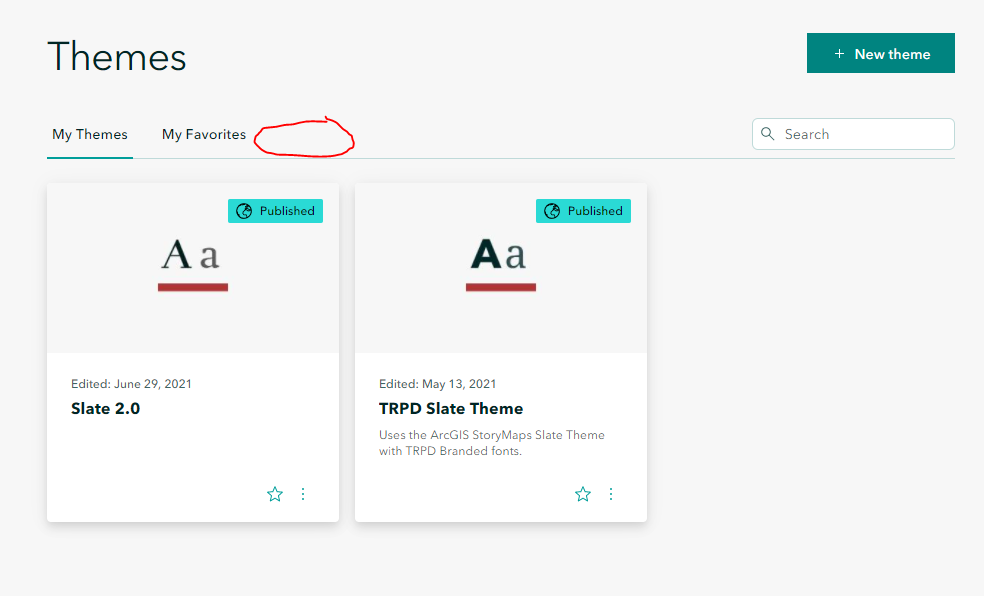Click 'Edited: May 13, 2021' text
The width and height of the screenshot is (984, 596).
coord(437,384)
